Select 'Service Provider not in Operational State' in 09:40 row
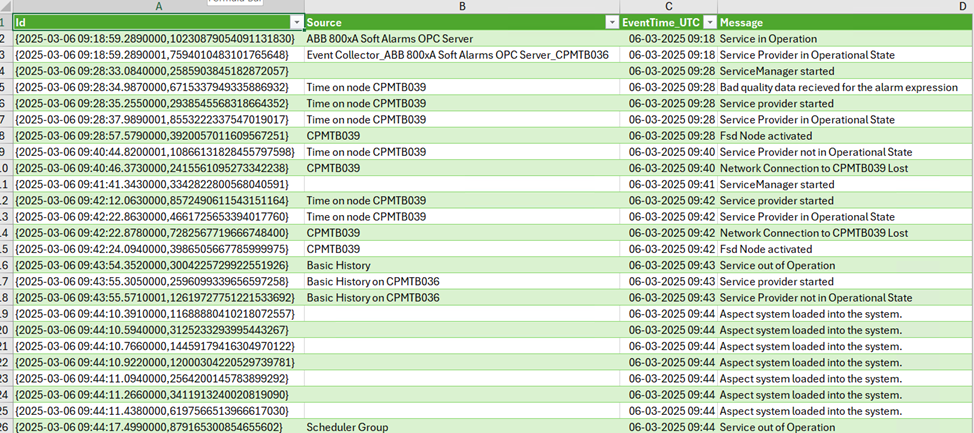 tap(845, 152)
